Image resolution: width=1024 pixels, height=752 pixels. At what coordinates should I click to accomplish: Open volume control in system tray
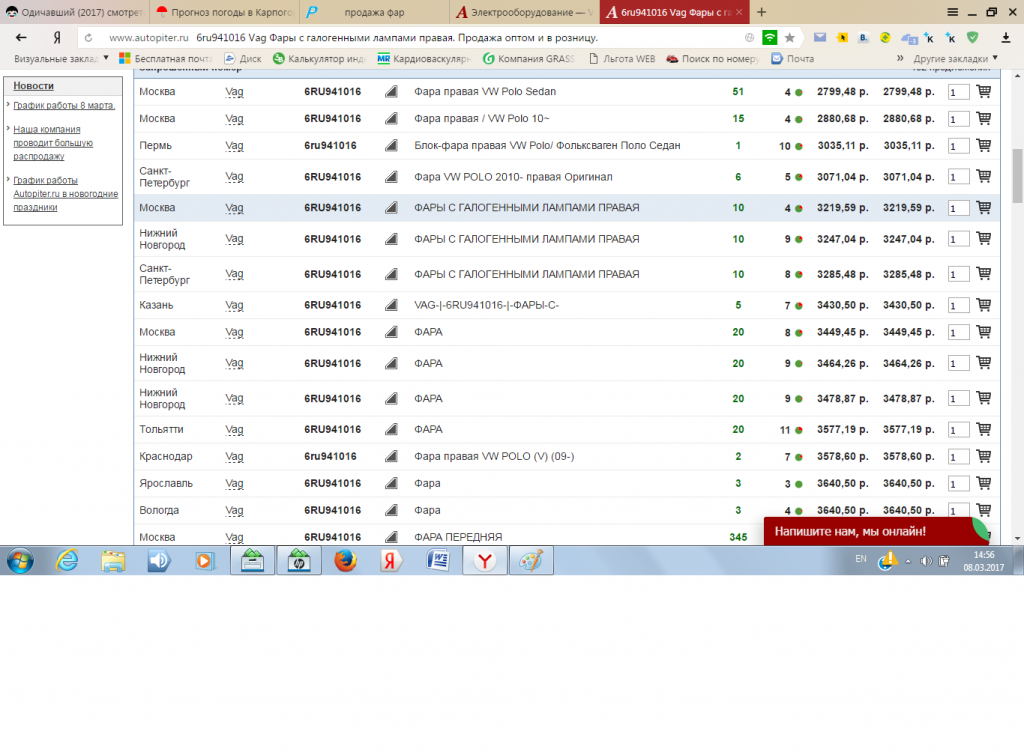pos(926,561)
